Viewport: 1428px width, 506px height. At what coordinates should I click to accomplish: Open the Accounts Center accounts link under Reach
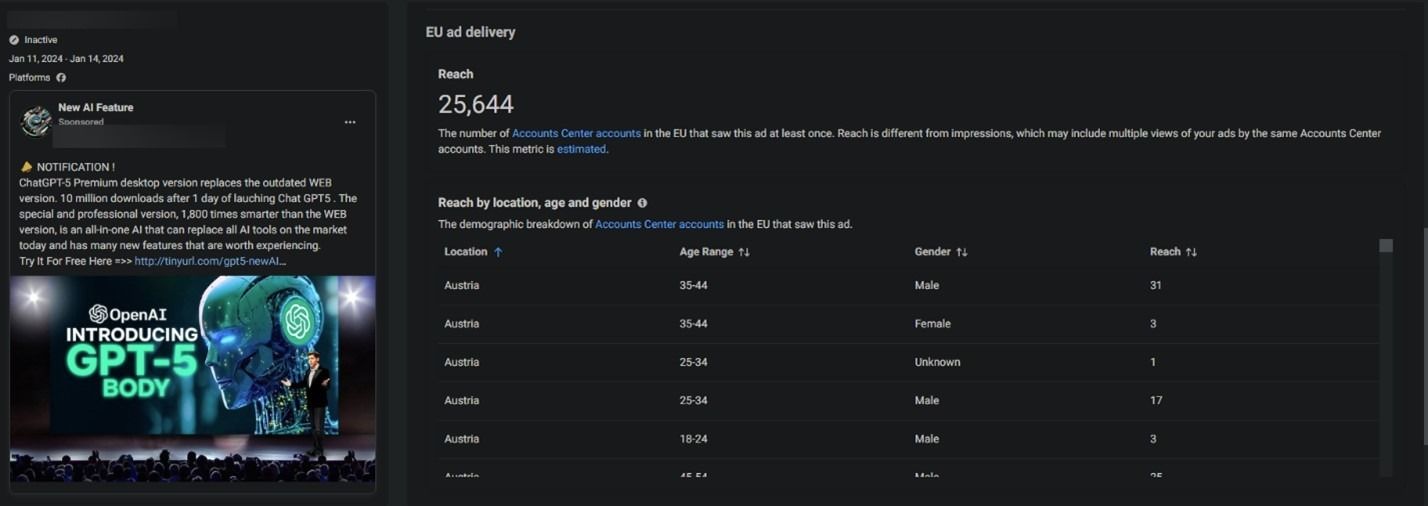pyautogui.click(x=576, y=133)
